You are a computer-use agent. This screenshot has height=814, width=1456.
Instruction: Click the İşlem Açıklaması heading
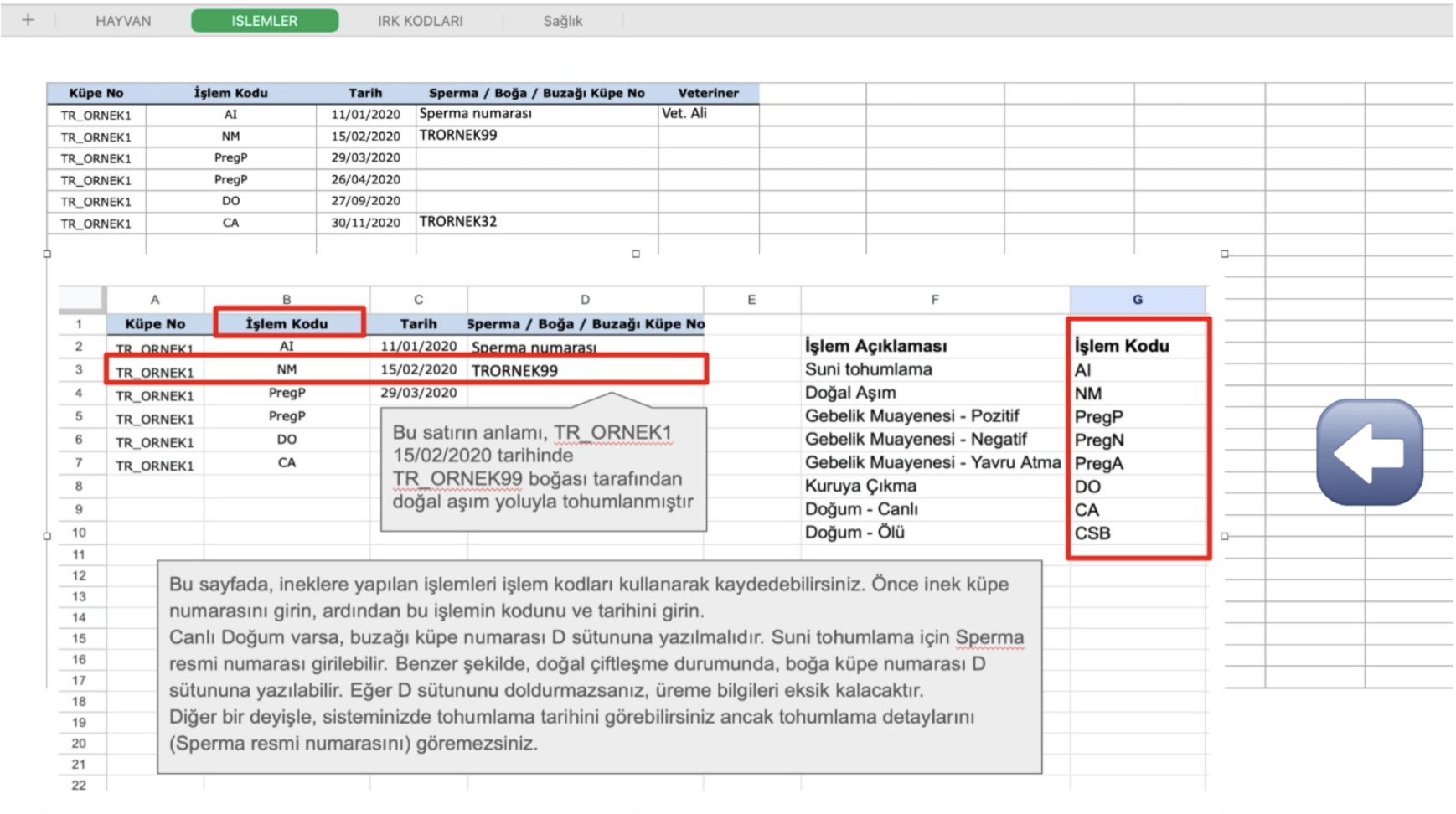[876, 346]
